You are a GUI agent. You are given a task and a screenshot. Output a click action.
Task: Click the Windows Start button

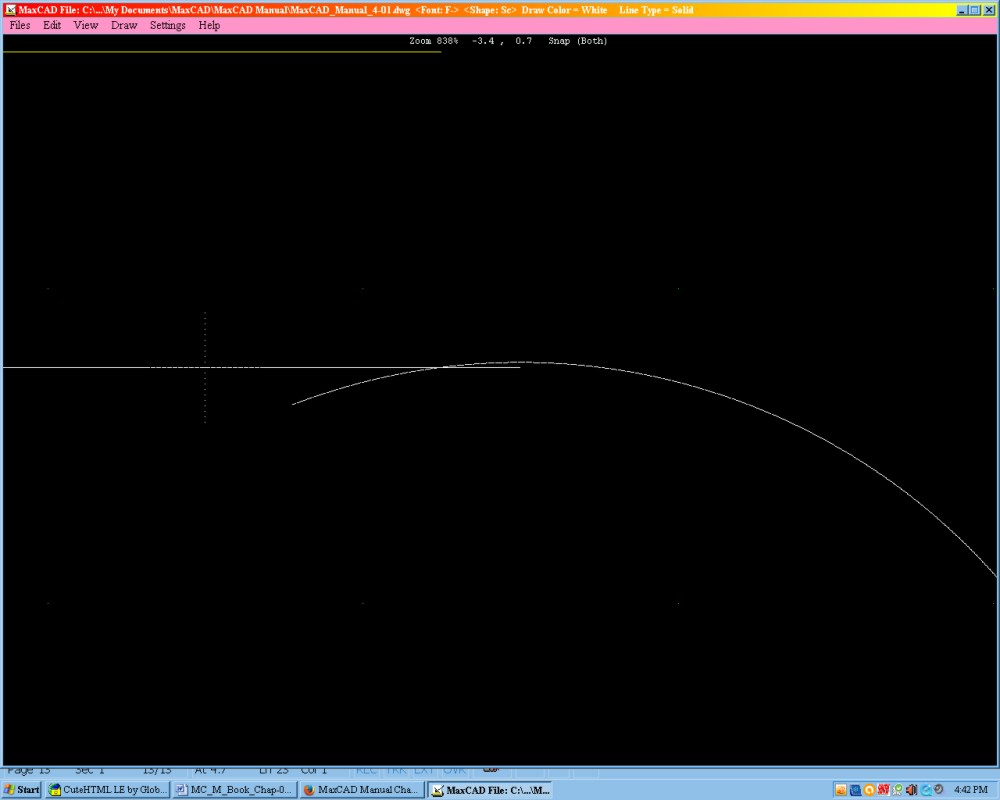coord(22,790)
